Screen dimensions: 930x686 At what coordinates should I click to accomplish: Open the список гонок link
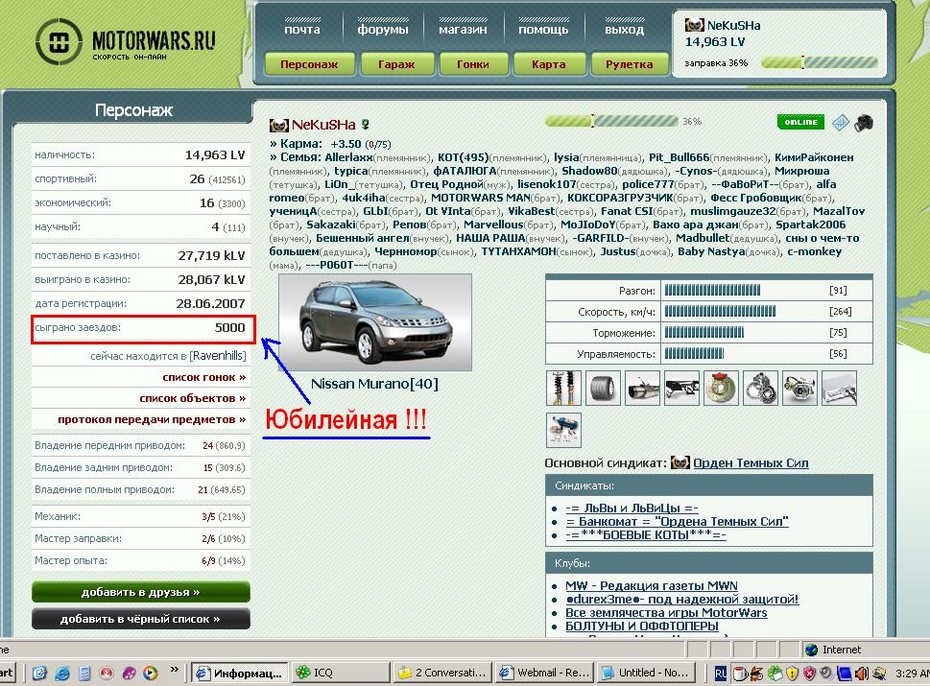click(x=204, y=377)
